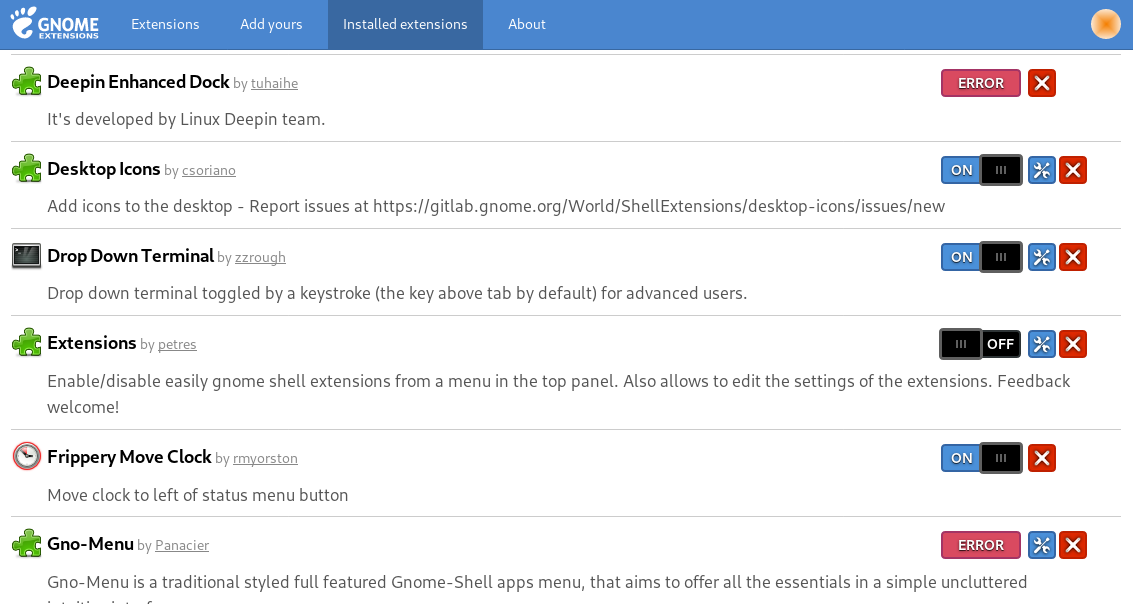Visit Panacier's profile link
Screen dimensions: 1133x604
tap(182, 545)
